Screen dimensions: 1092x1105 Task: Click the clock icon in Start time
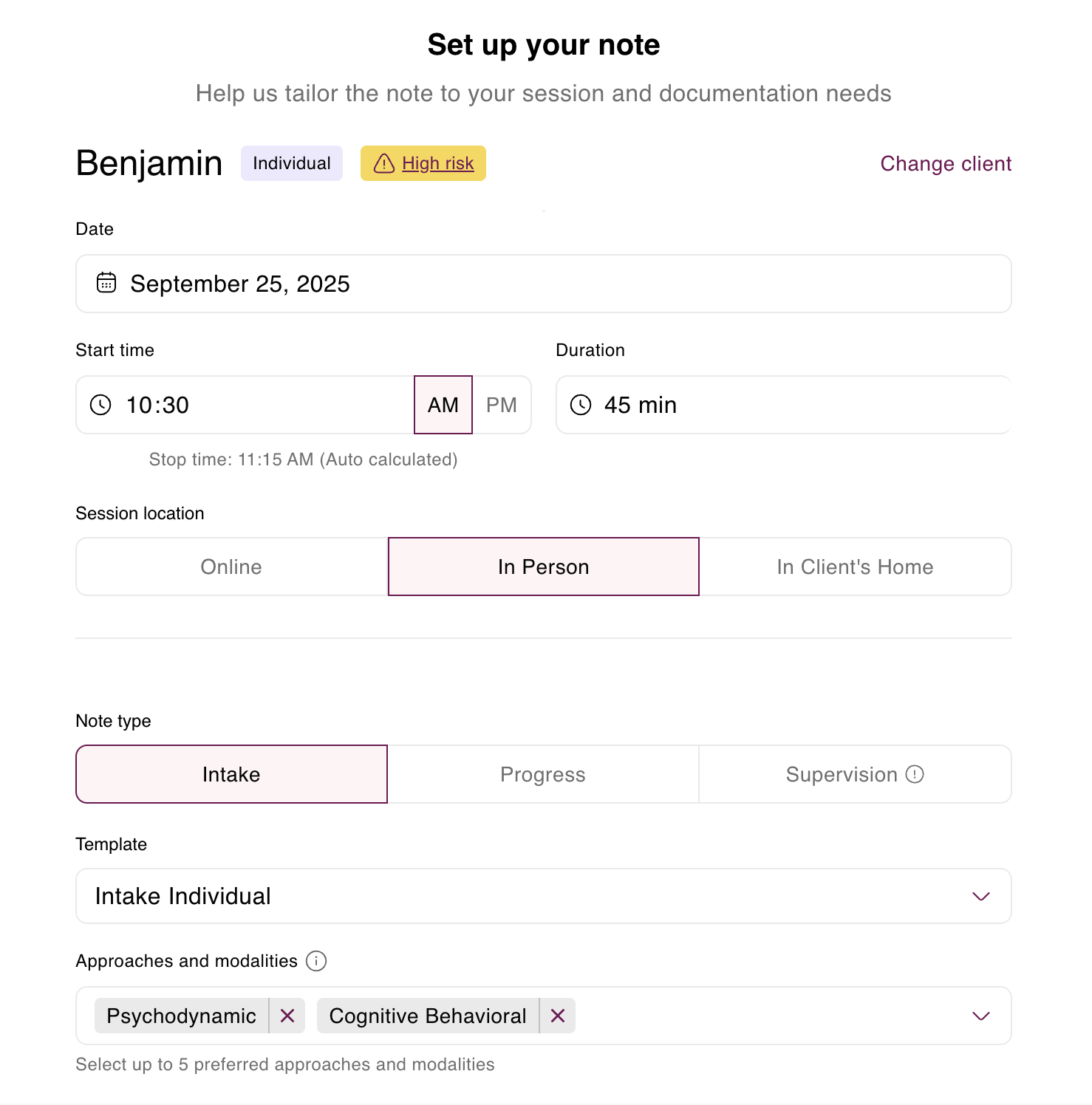(x=100, y=405)
